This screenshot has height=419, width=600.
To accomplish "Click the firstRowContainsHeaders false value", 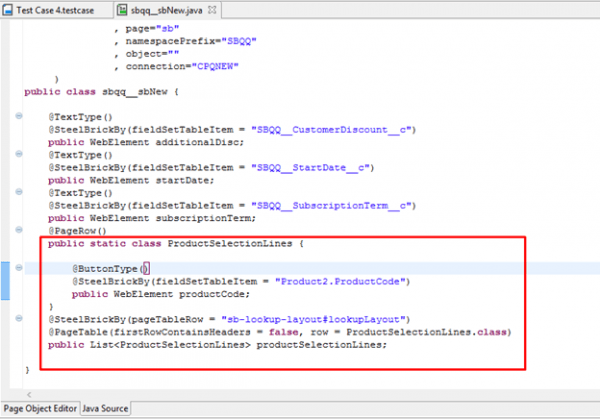I will (x=284, y=332).
